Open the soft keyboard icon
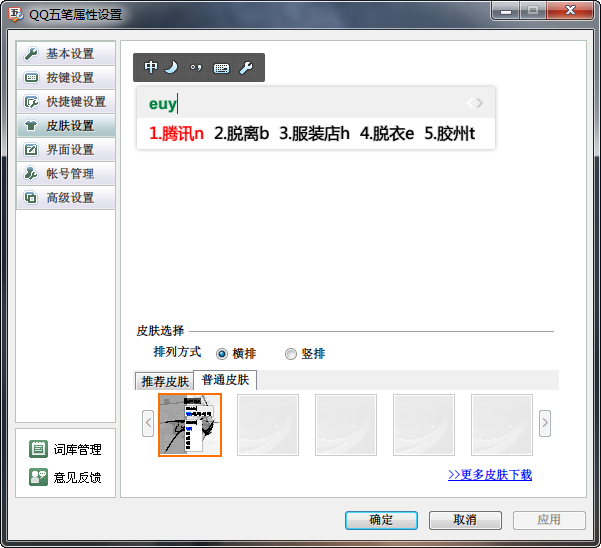 pyautogui.click(x=221, y=68)
